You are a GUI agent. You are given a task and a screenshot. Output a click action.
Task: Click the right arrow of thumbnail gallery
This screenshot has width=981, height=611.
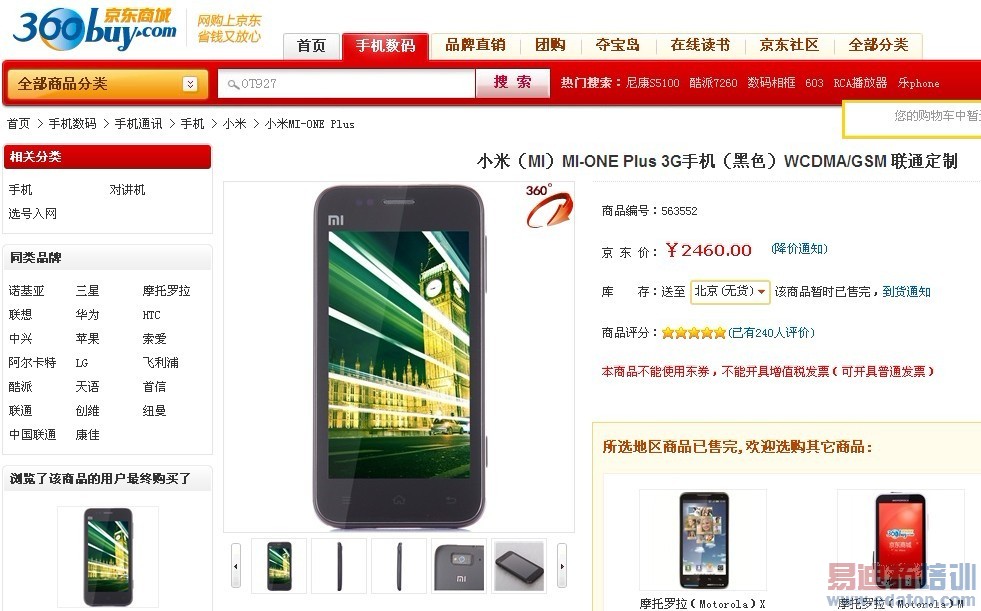click(562, 566)
